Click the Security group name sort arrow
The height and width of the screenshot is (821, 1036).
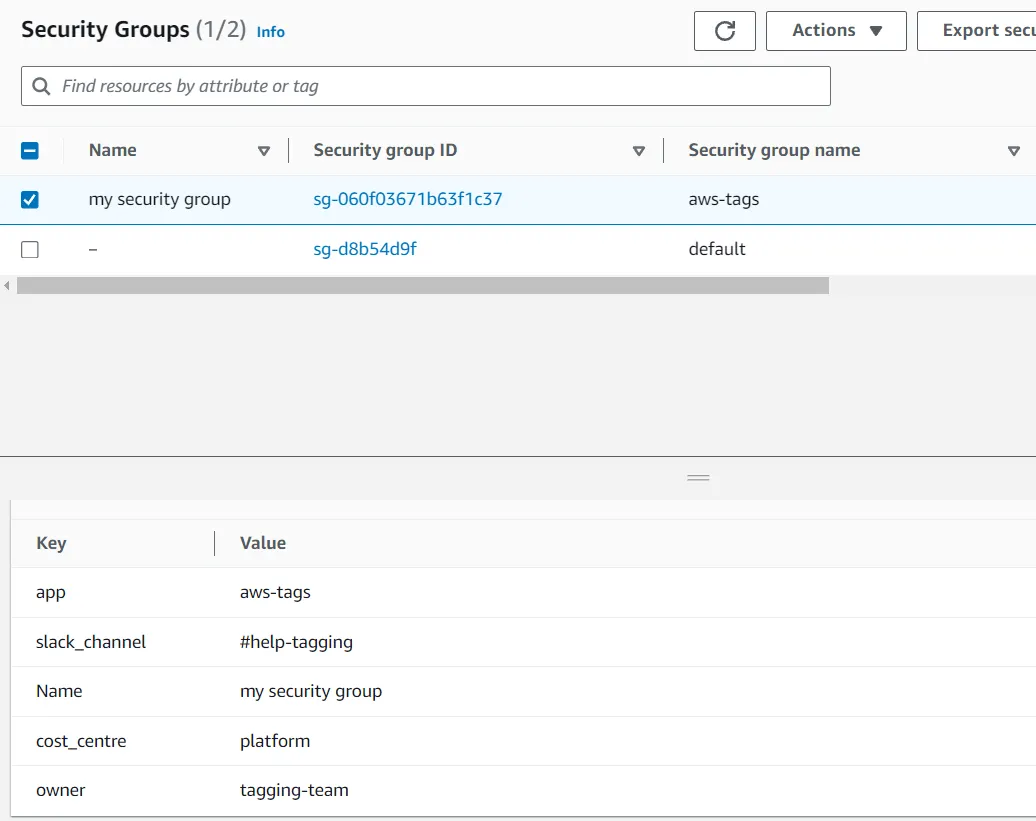1014,151
